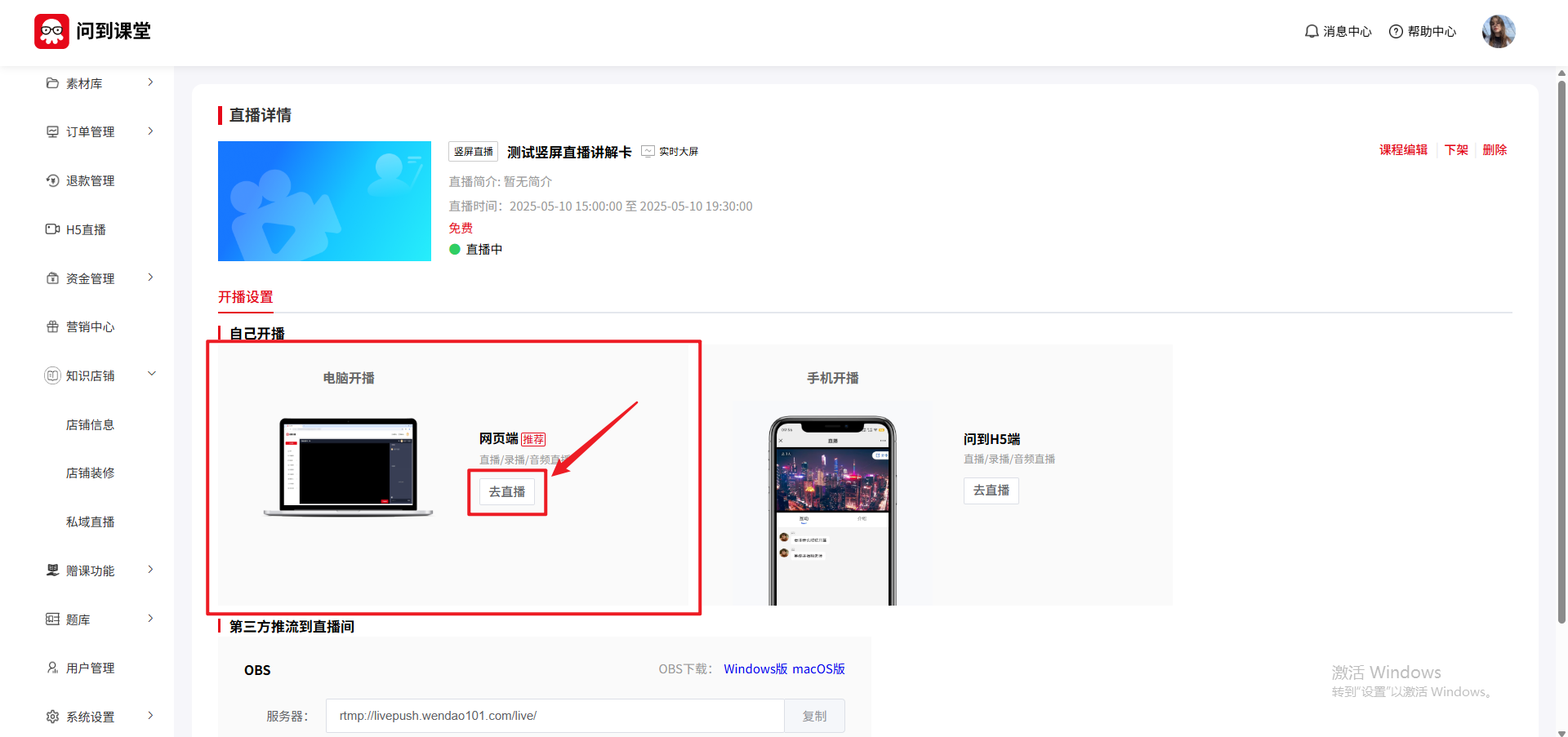The height and width of the screenshot is (737, 1568).
Task: Select the 开播设置 tab
Action: point(245,297)
